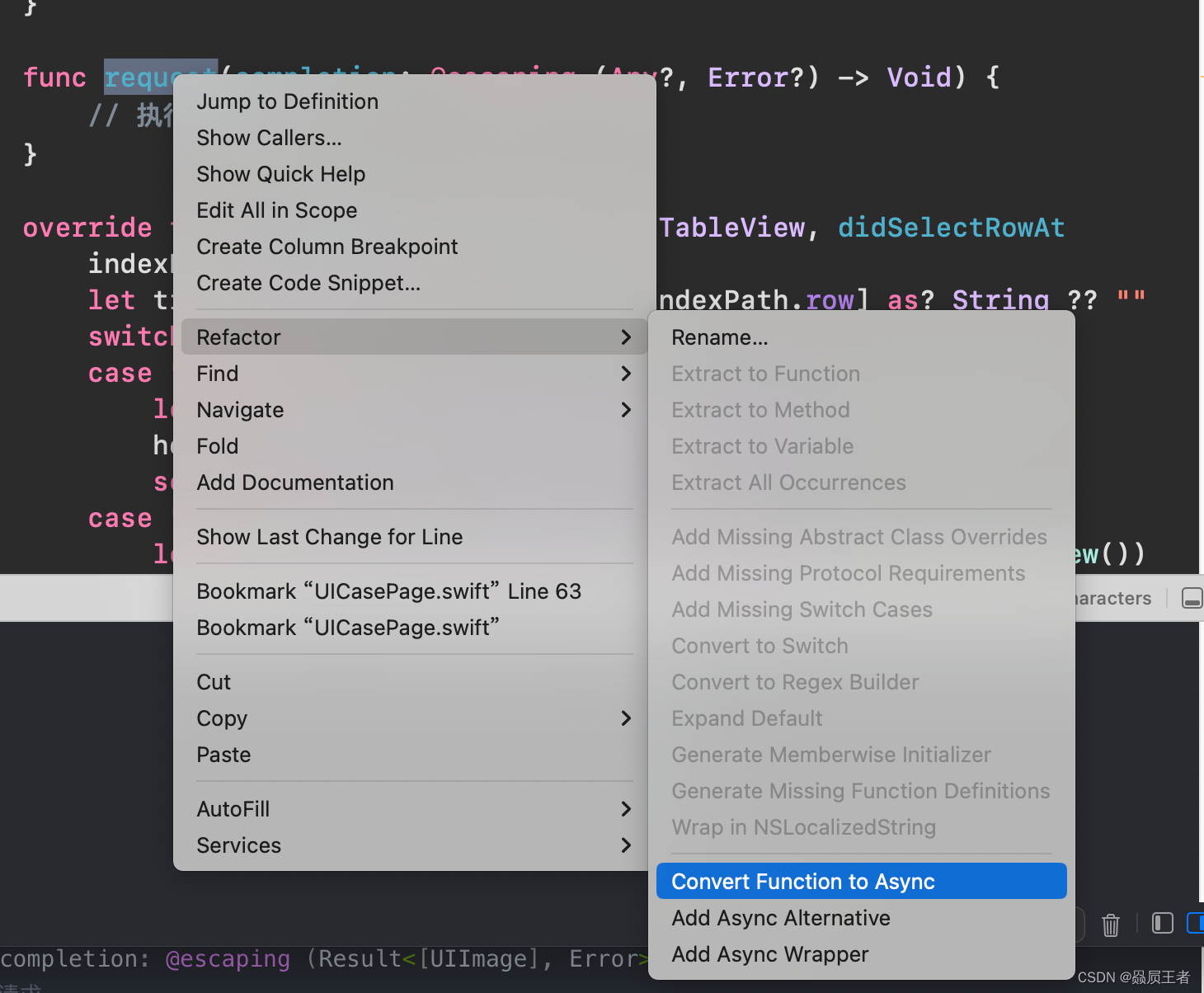Image resolution: width=1204 pixels, height=993 pixels.
Task: Click the 'func' keyword in the editor
Action: (54, 78)
